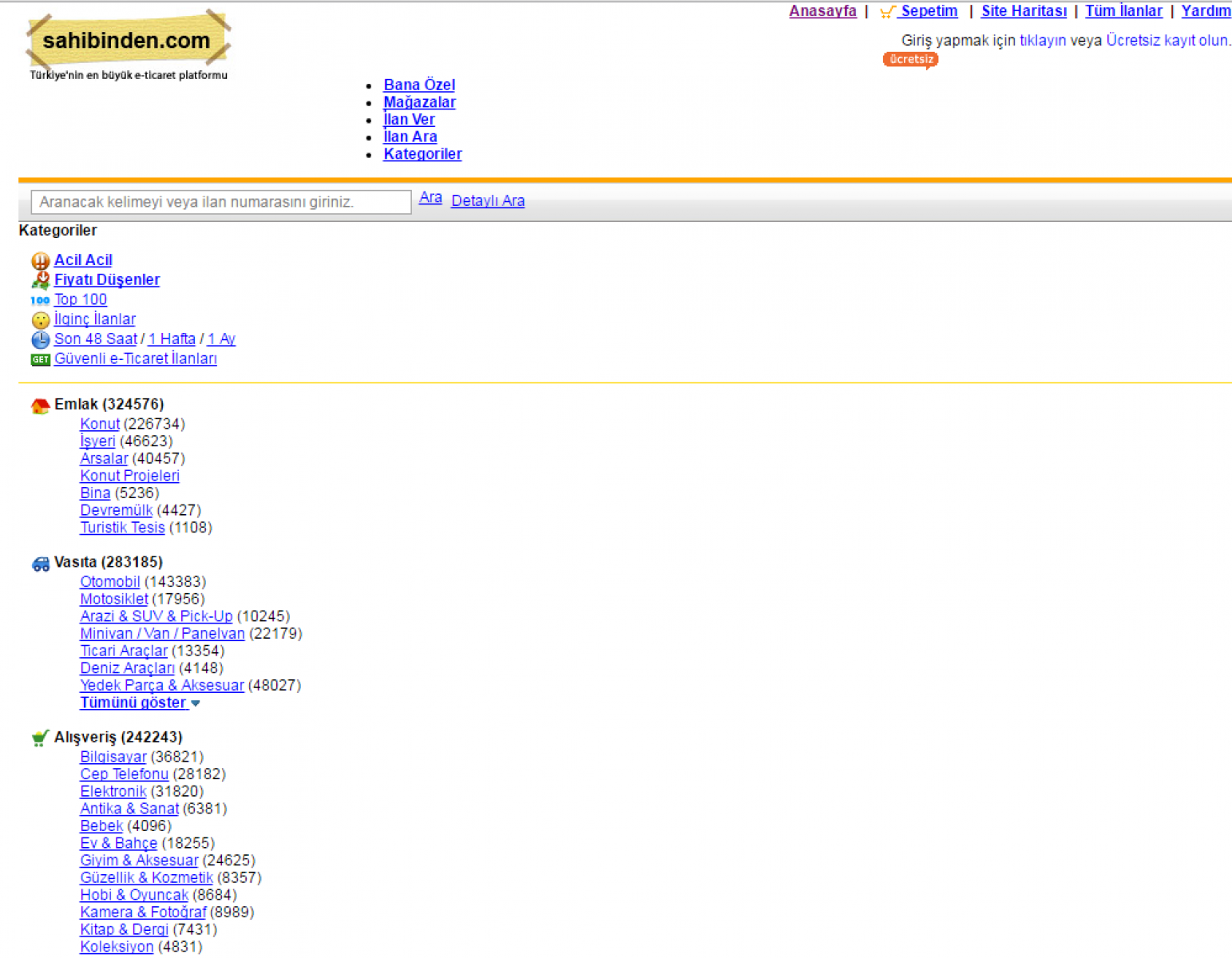Open Detaylı Ara advanced search
This screenshot has height=958, width=1232.
click(x=488, y=201)
